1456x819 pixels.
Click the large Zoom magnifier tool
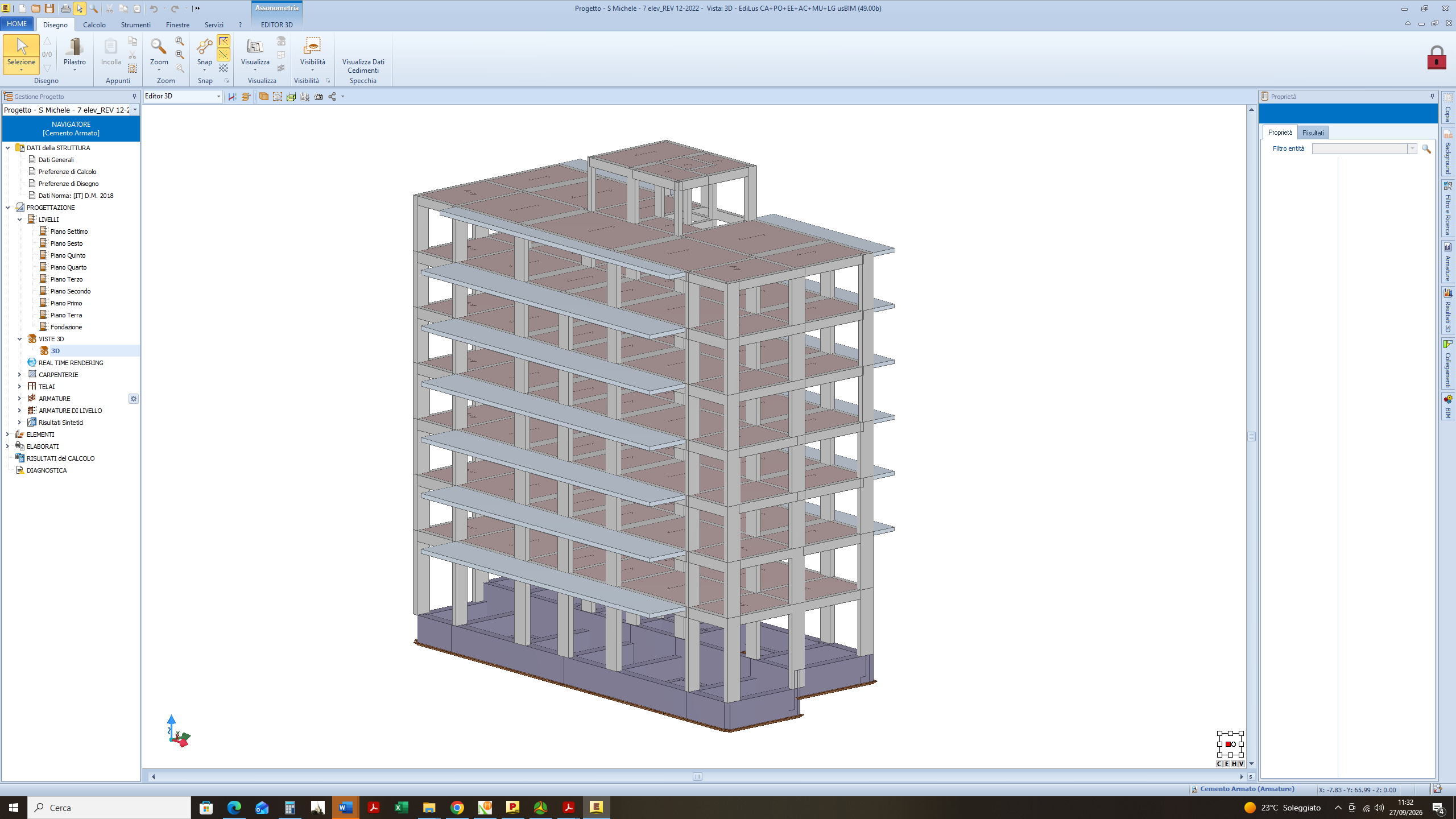click(x=159, y=54)
